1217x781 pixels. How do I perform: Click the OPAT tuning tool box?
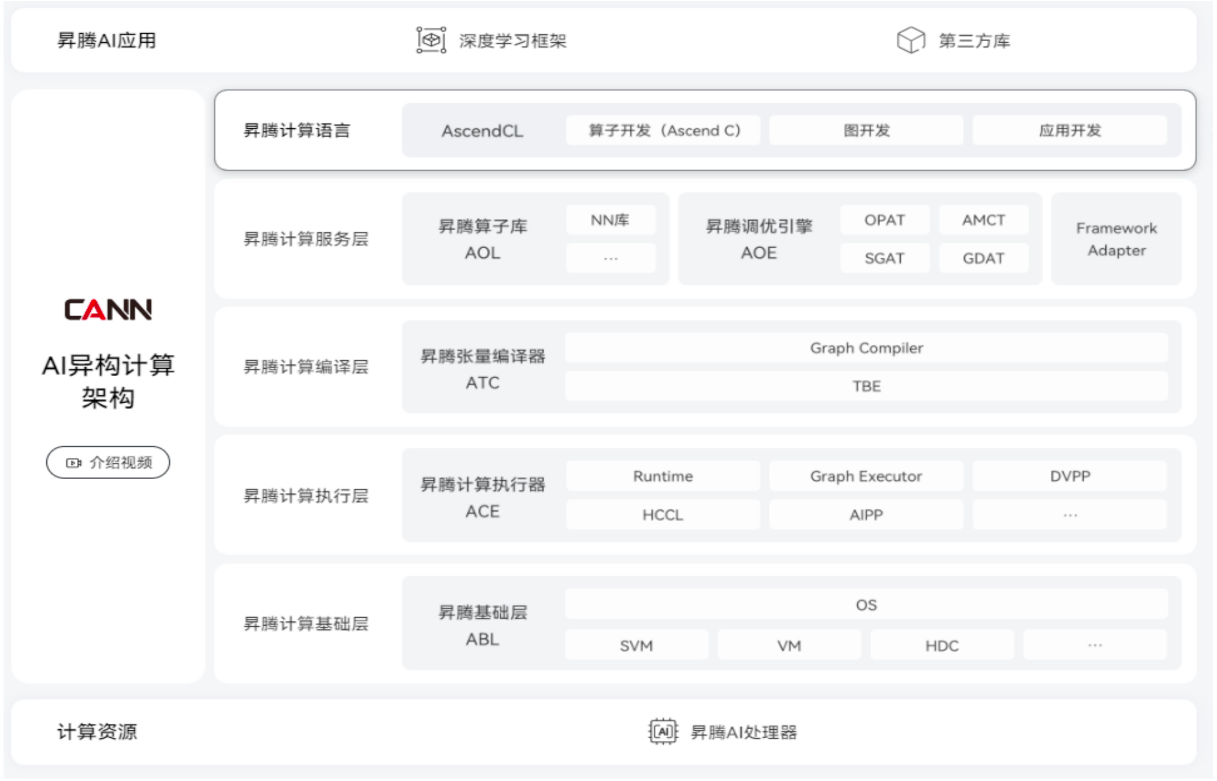[884, 220]
